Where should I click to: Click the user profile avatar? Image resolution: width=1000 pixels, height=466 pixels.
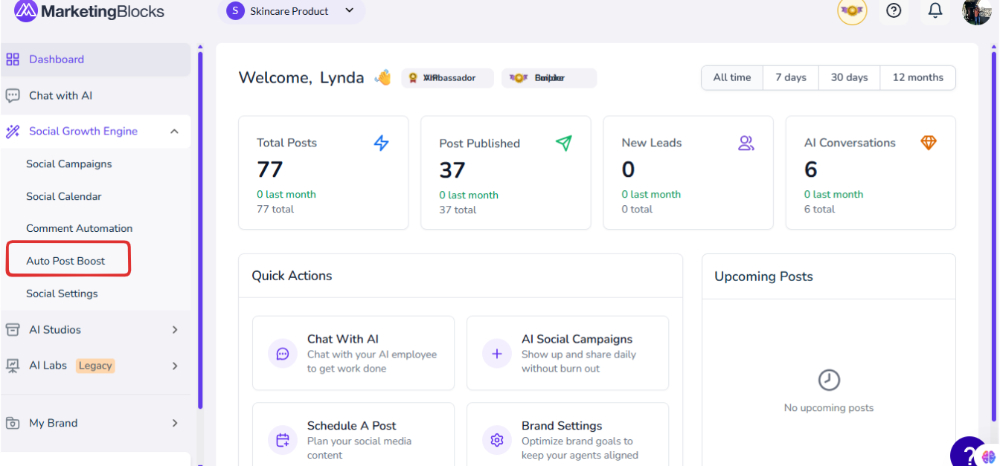tap(976, 12)
